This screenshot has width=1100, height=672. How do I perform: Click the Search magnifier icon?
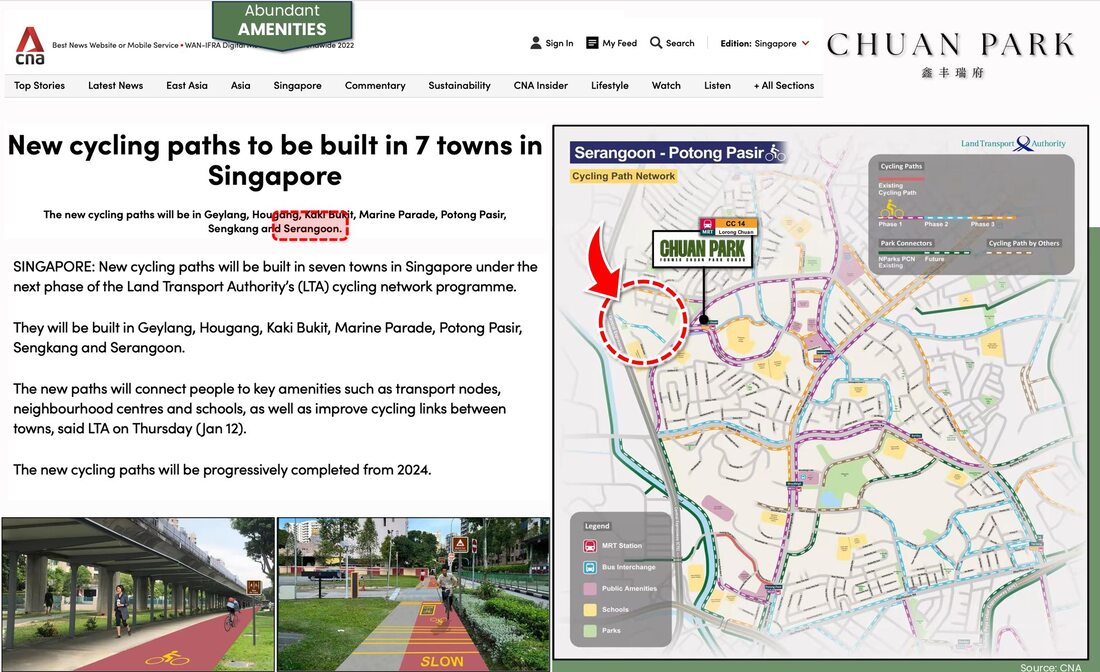pyautogui.click(x=656, y=43)
